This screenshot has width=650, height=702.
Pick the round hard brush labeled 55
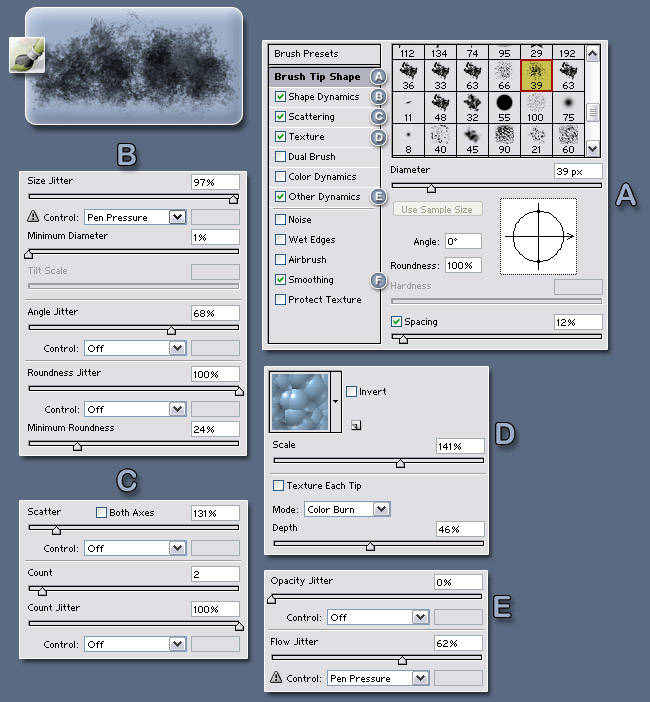click(505, 106)
